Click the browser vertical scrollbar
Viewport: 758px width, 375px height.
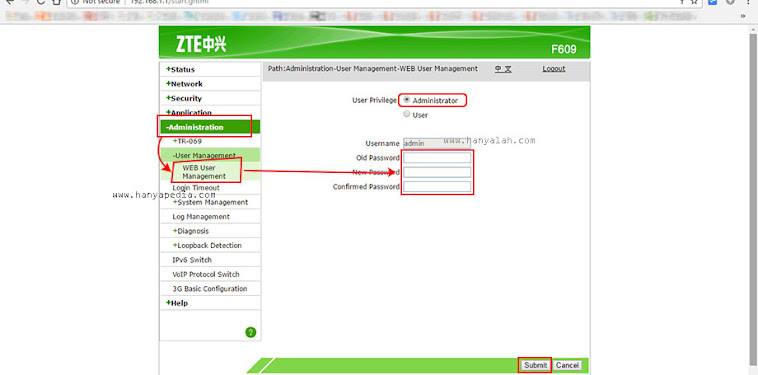point(753,201)
